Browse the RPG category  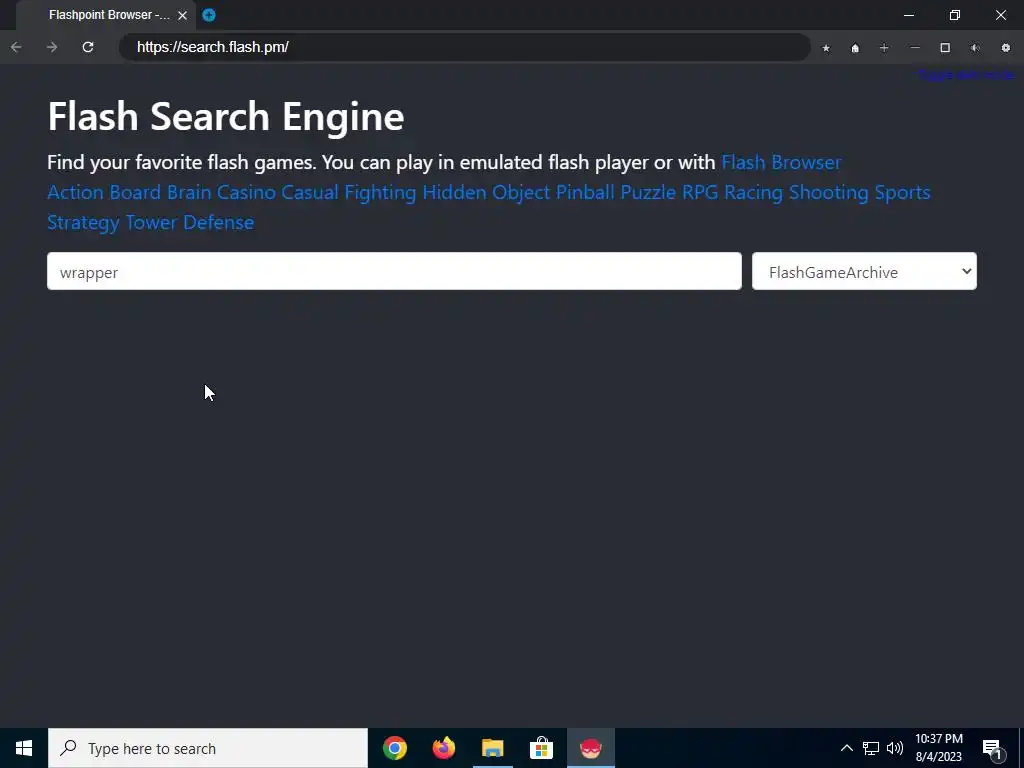[700, 192]
